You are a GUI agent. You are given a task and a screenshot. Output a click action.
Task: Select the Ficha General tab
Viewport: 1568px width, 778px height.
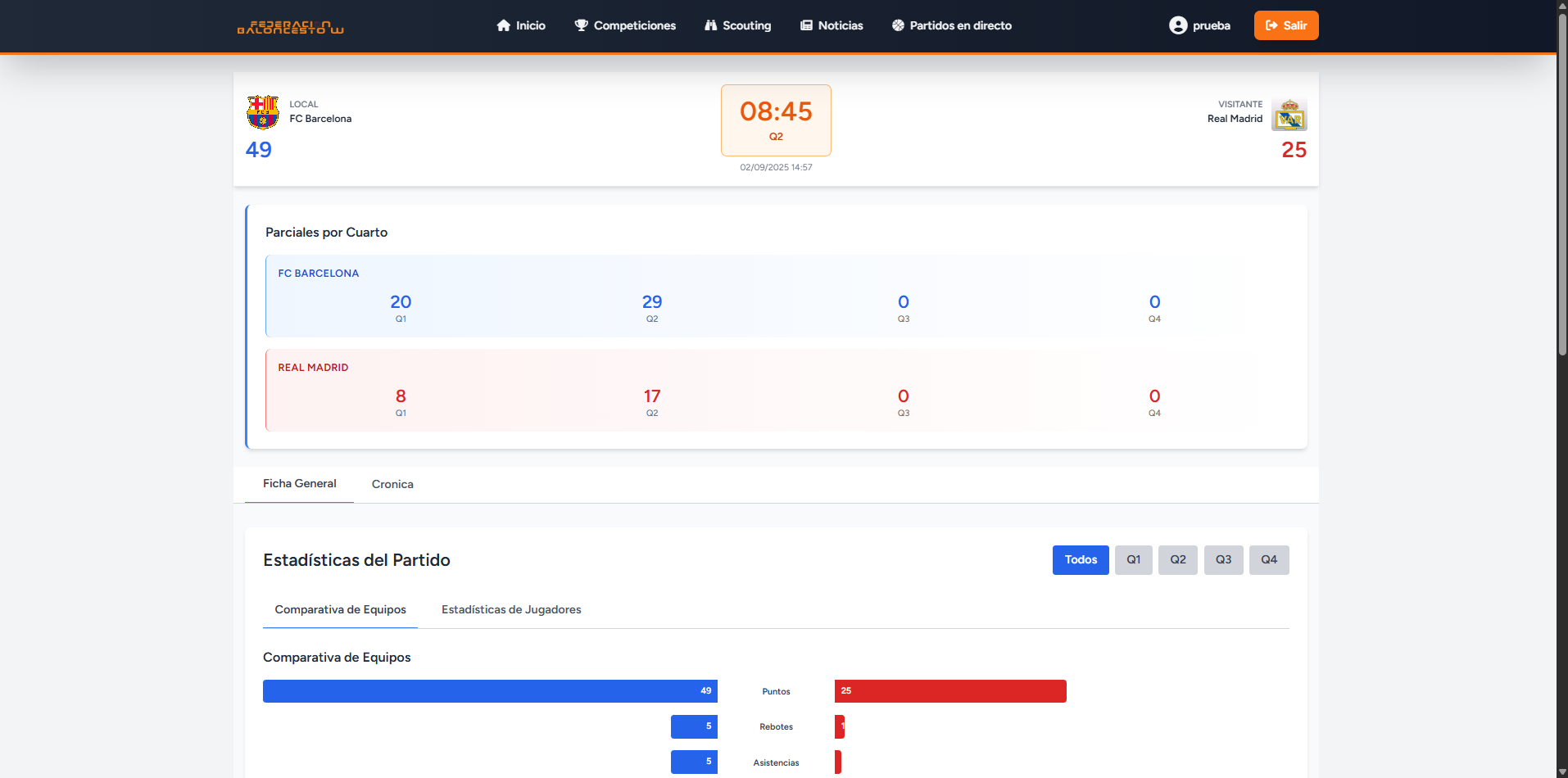(x=299, y=484)
